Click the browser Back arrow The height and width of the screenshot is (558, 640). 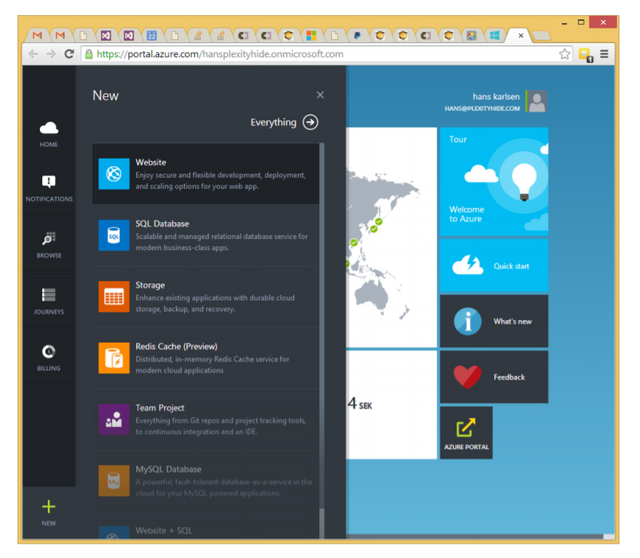pos(33,54)
